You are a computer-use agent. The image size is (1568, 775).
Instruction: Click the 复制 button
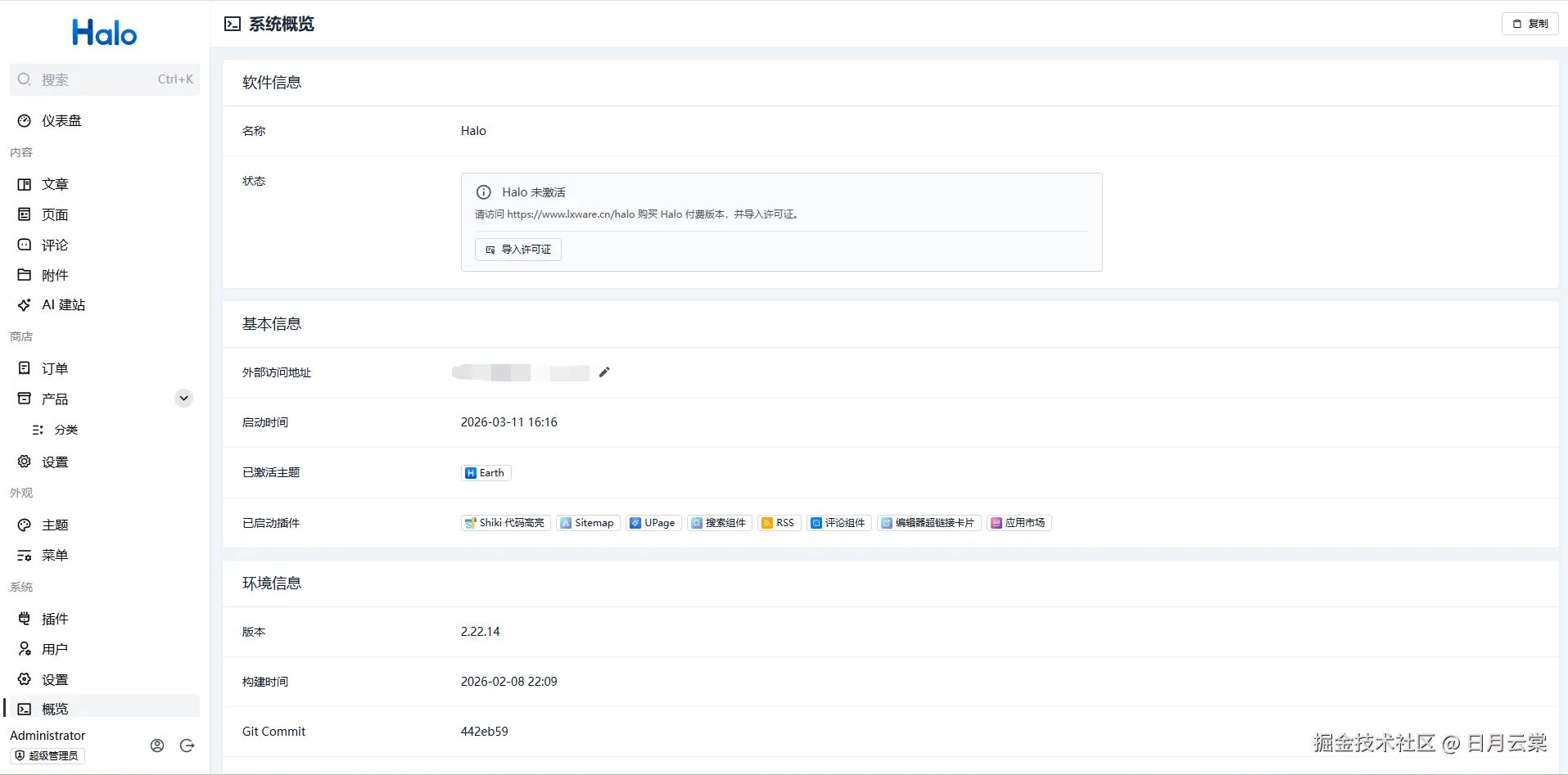1530,24
